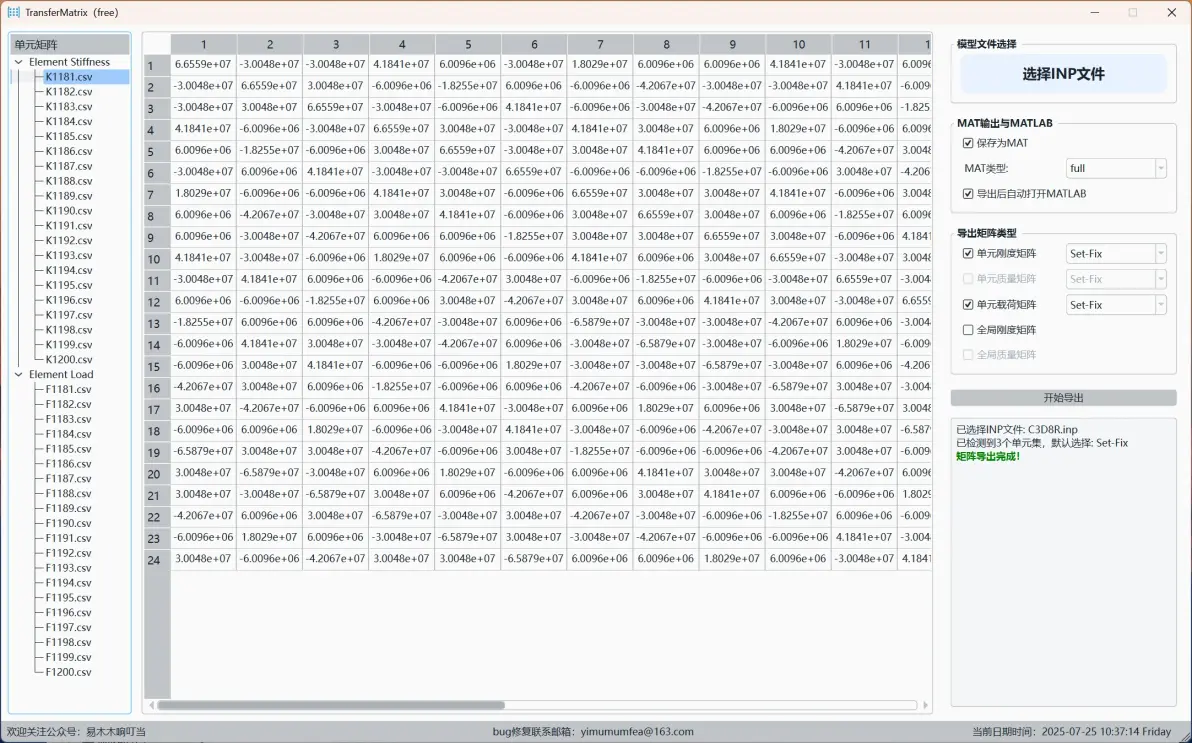
Task: Open the 单元刚度矩阵 Set-Fix dropdown
Action: [1116, 253]
